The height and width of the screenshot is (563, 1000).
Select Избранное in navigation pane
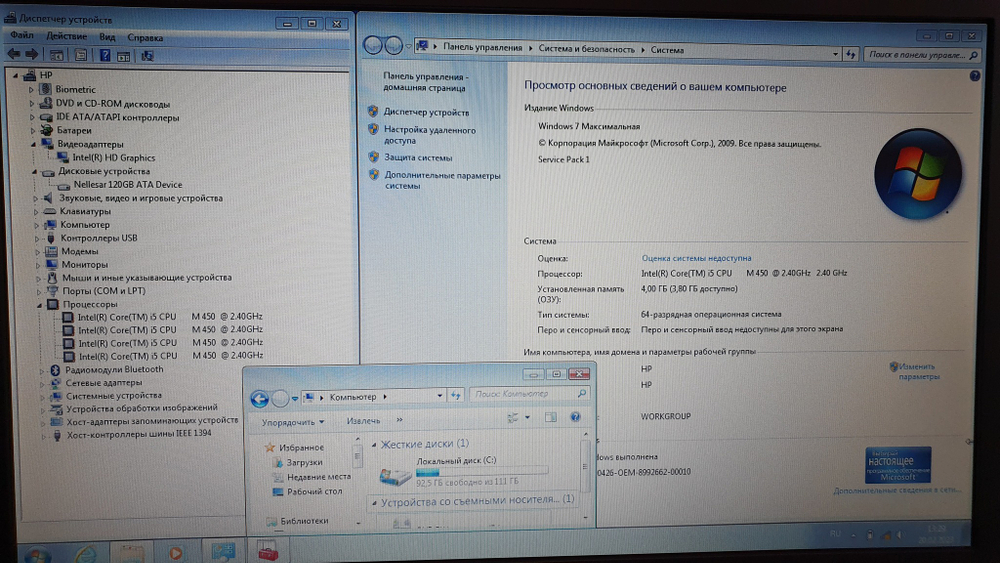[x=301, y=448]
